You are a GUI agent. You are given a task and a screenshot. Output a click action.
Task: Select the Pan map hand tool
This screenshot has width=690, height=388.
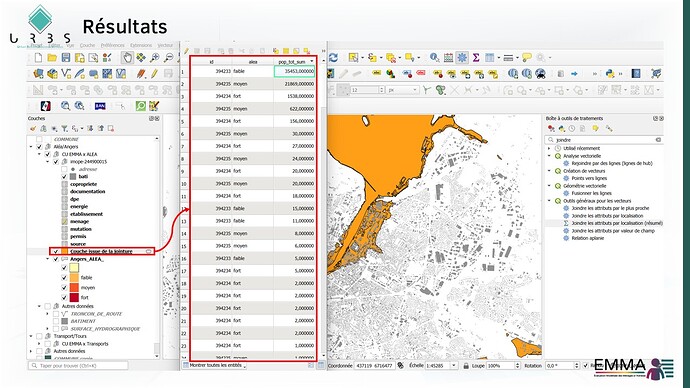click(127, 58)
